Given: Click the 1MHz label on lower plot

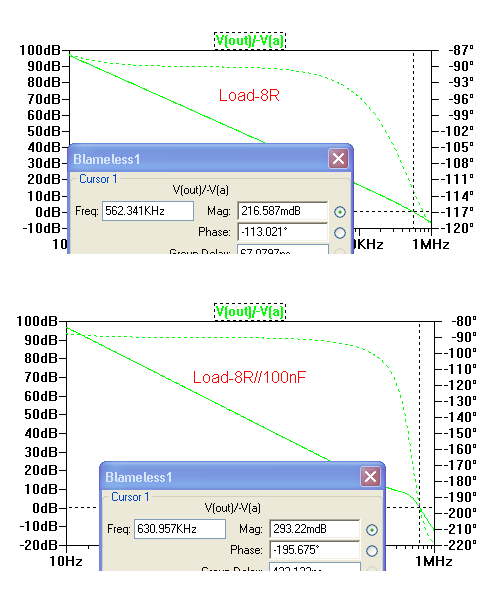Looking at the screenshot, I should (x=434, y=561).
